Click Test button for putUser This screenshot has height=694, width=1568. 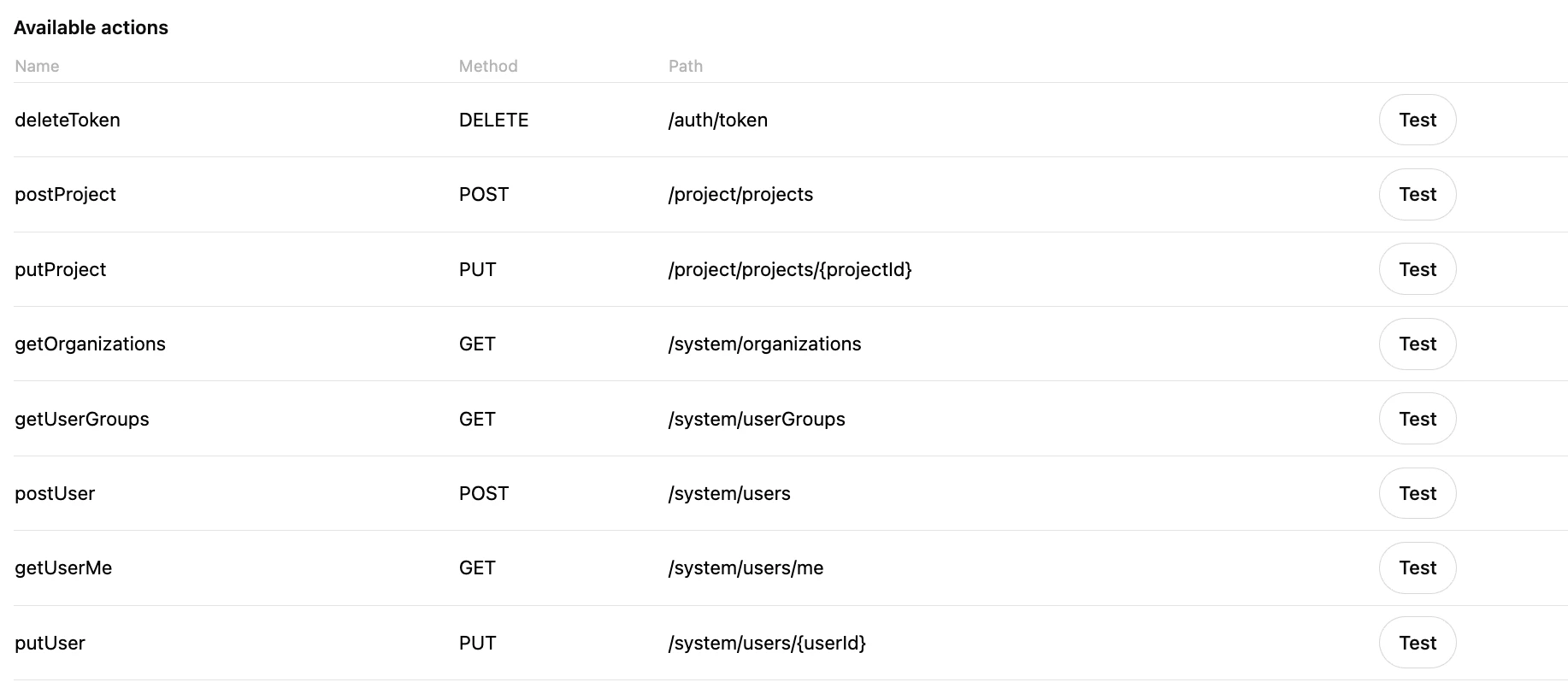(1417, 643)
